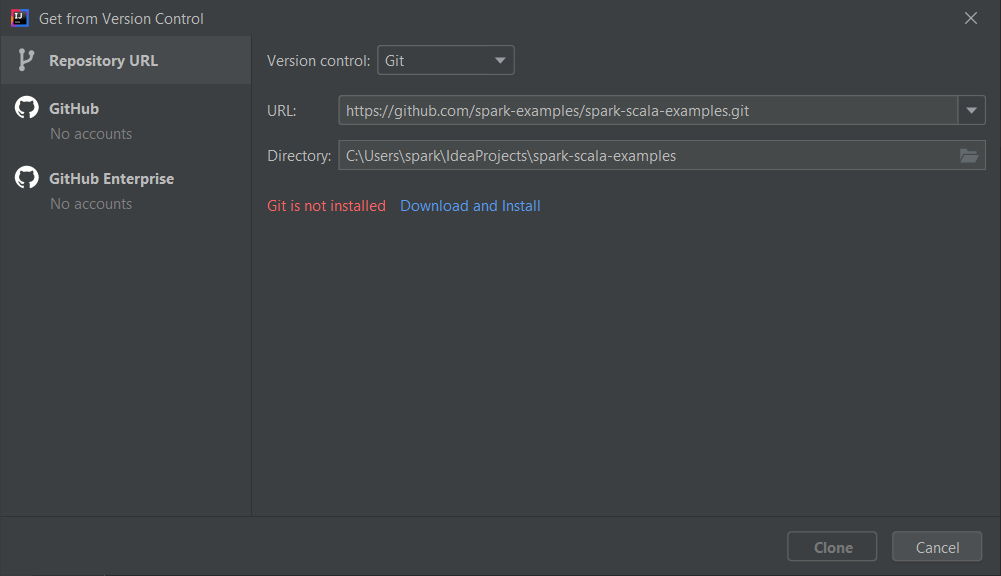Focus the Directory path field
Screen dimensions: 1001x576
pyautogui.click(x=662, y=155)
